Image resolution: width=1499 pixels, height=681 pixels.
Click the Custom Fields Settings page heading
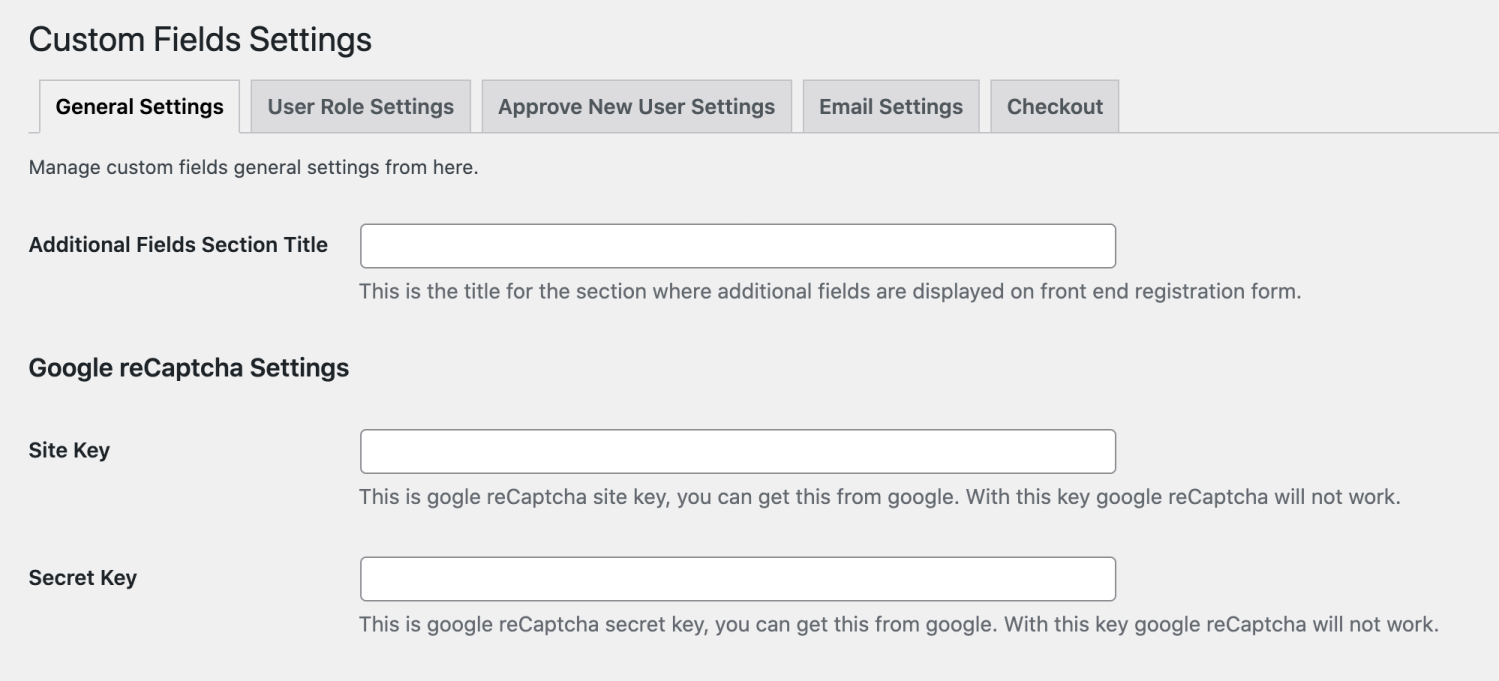(x=200, y=40)
